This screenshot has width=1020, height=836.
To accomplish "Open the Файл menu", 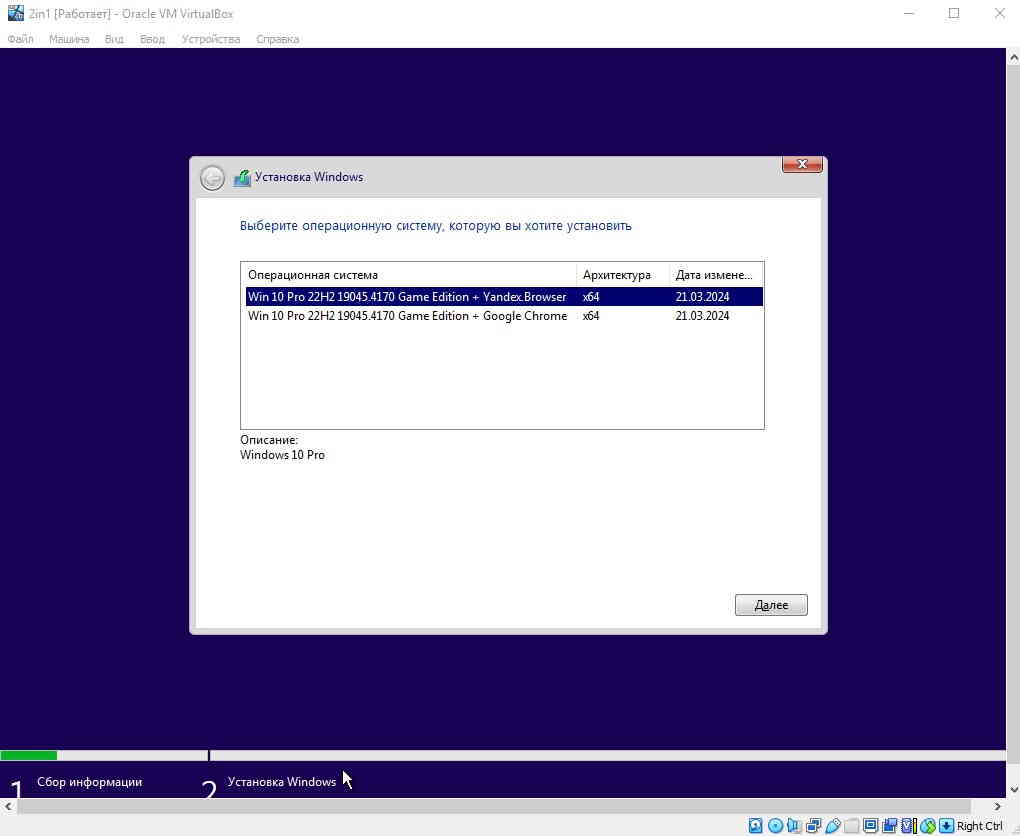I will (x=20, y=39).
